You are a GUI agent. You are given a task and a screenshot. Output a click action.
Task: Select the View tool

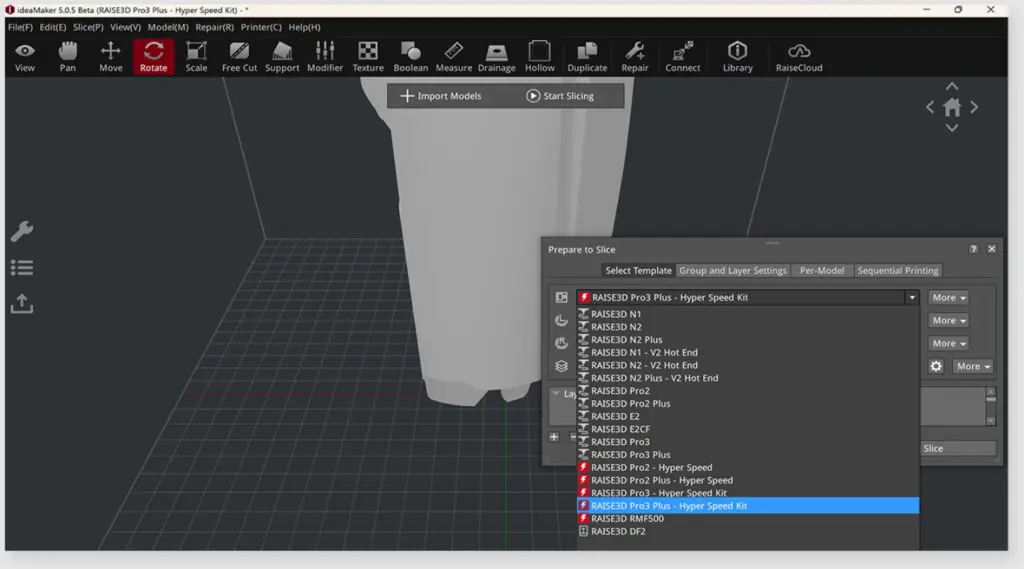pyautogui.click(x=25, y=57)
